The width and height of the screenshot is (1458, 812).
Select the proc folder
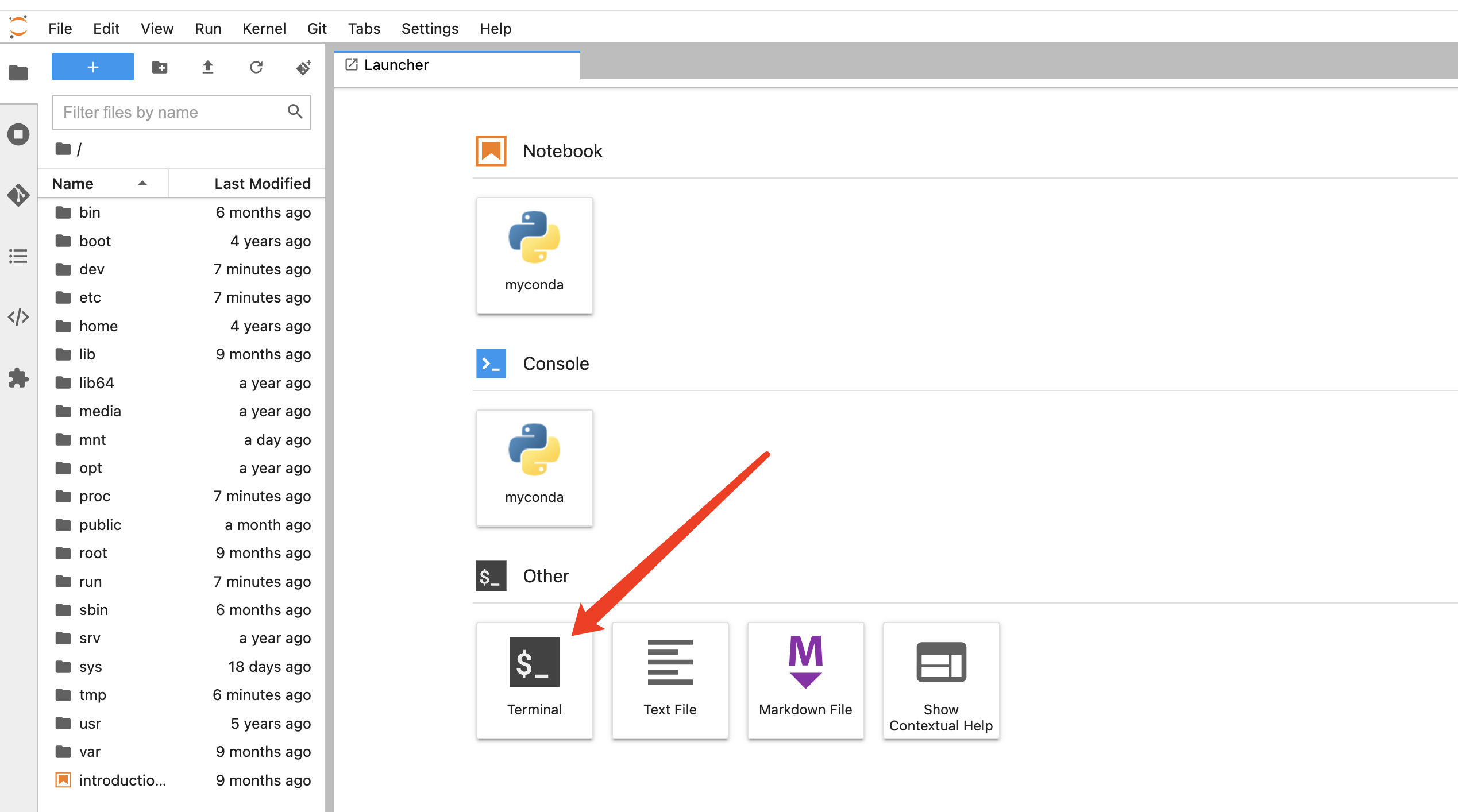coord(182,496)
